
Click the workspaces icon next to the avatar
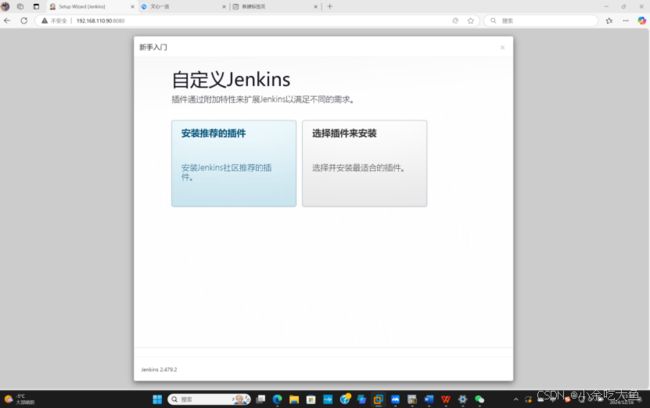coord(20,7)
